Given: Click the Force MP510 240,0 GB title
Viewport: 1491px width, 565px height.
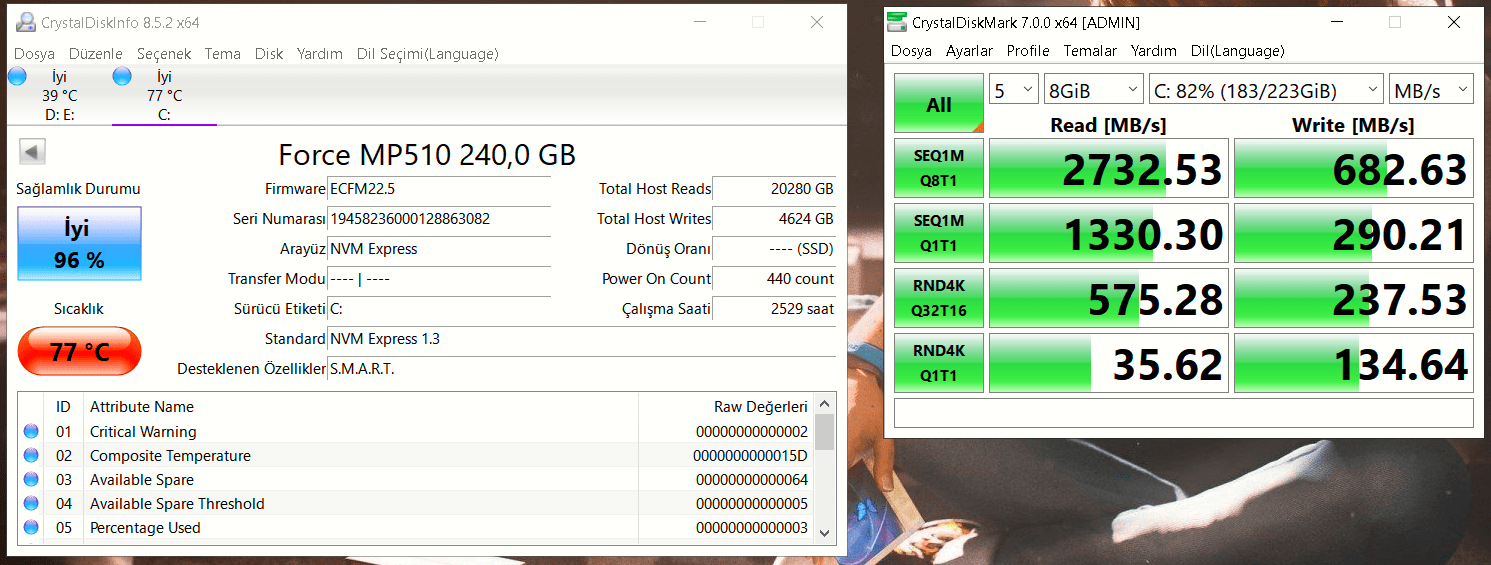Looking at the screenshot, I should (427, 154).
